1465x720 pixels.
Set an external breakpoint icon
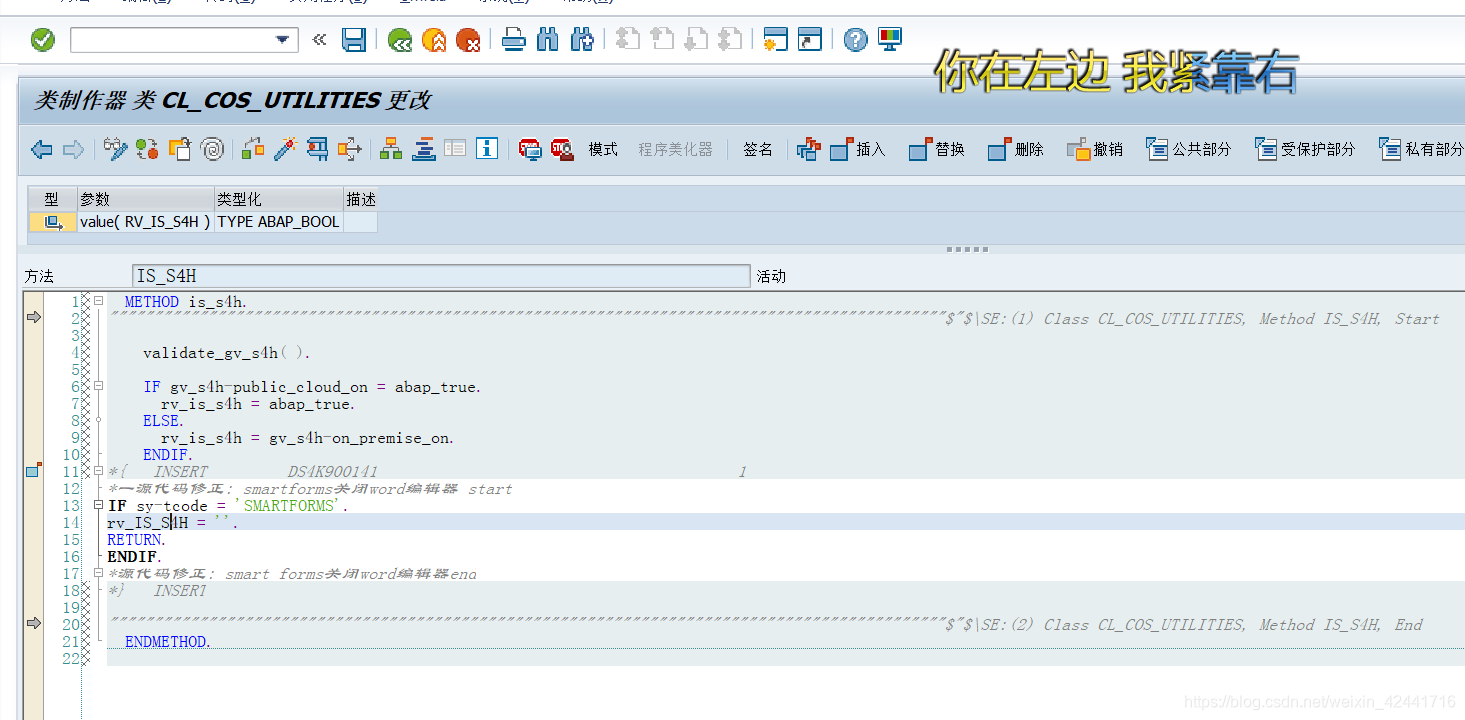point(562,150)
